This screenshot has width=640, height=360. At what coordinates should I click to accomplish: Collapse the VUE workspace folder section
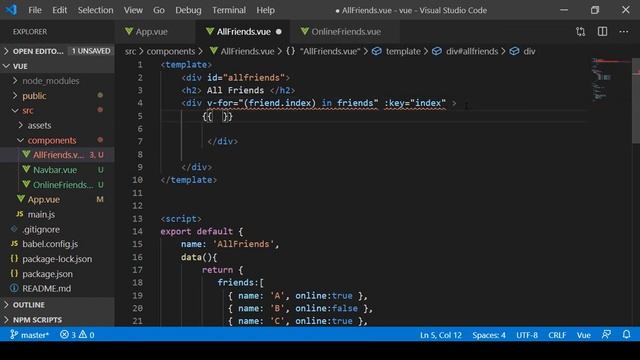point(57,66)
